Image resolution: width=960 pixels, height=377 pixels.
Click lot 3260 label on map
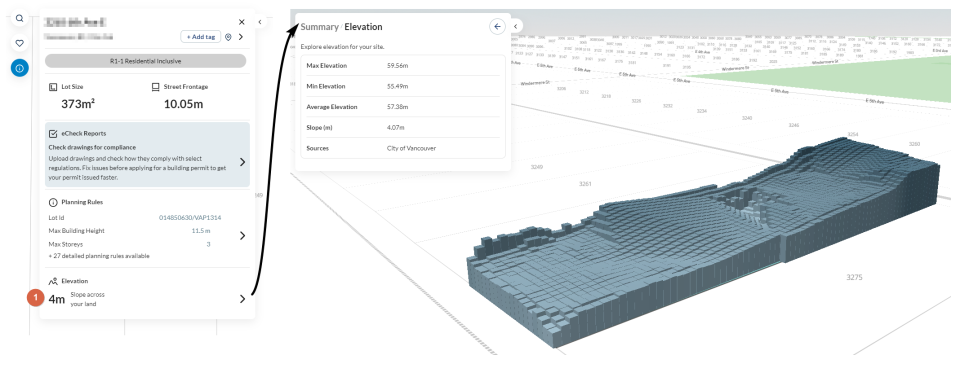(x=914, y=144)
